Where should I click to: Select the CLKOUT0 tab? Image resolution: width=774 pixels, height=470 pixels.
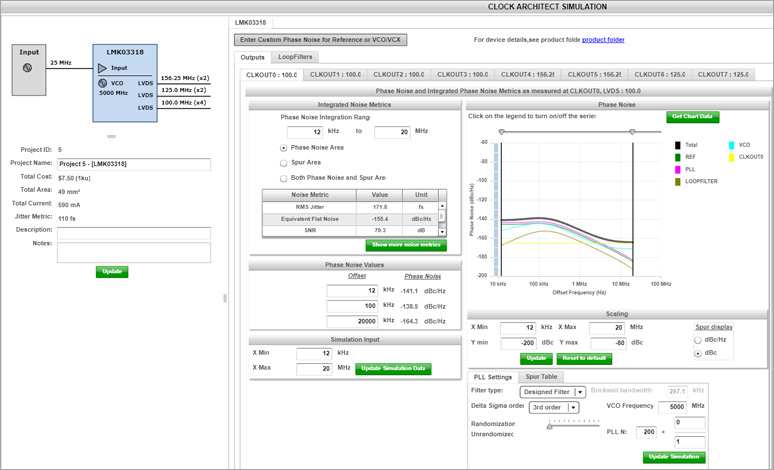pos(271,75)
